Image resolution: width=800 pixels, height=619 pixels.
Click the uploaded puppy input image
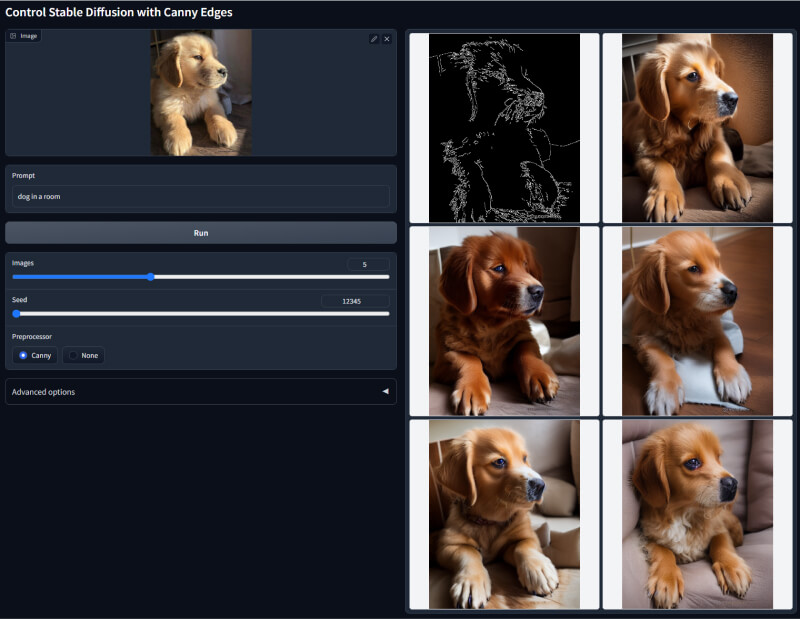(x=201, y=92)
